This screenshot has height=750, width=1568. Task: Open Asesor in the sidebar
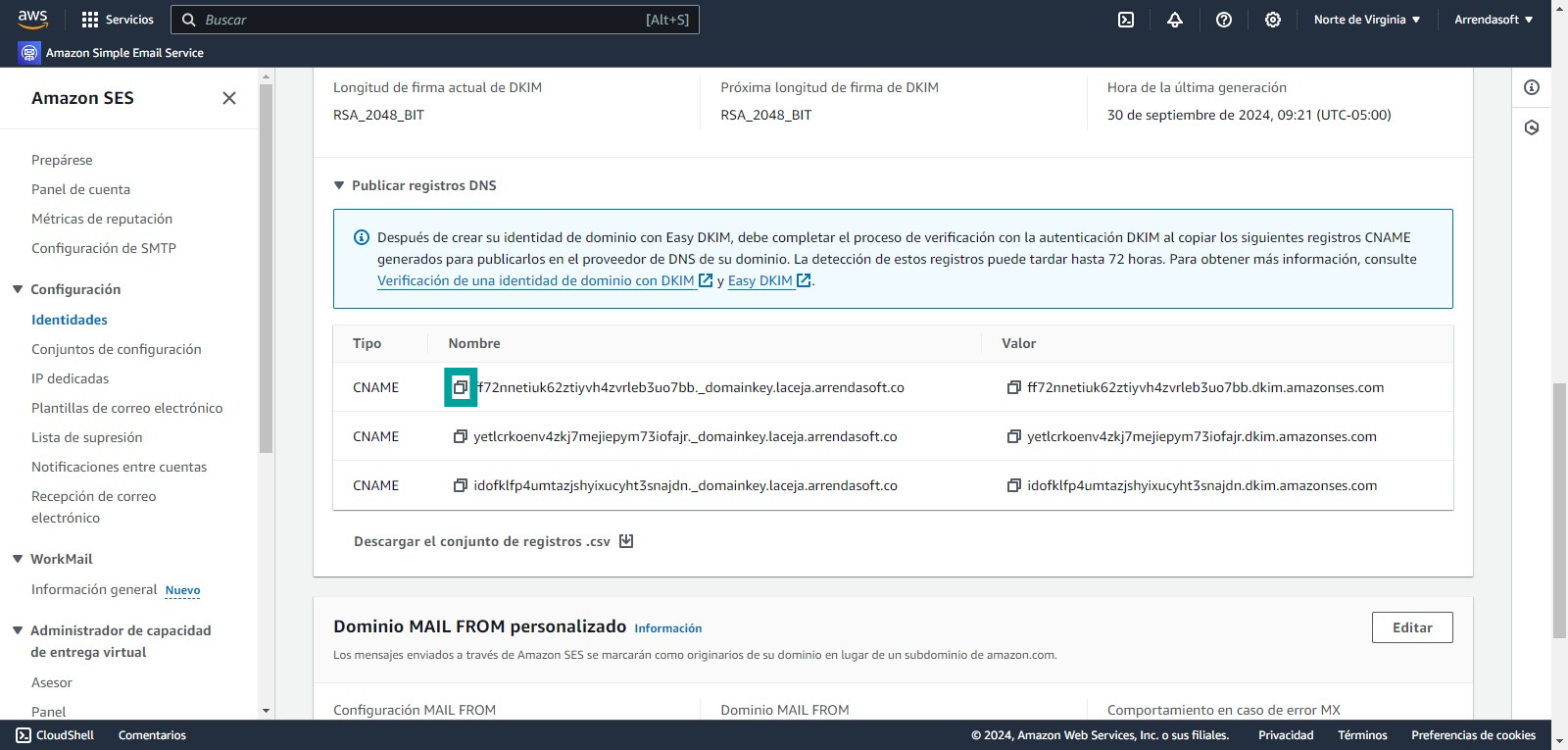point(52,682)
